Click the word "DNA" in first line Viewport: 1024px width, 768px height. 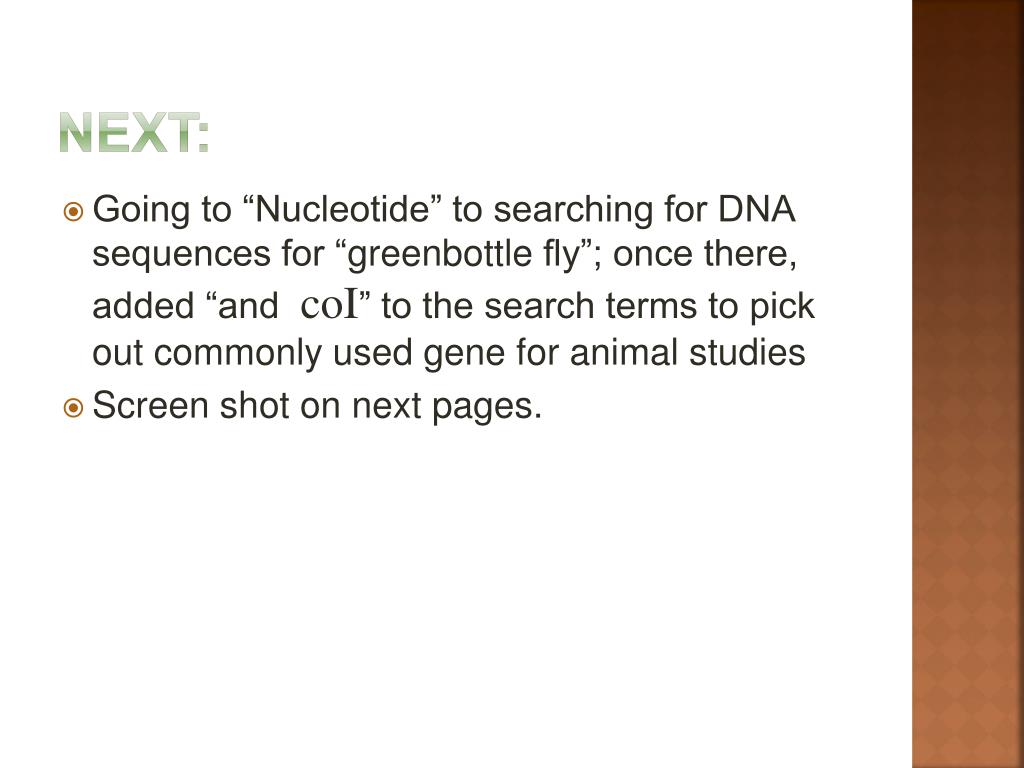pos(756,209)
